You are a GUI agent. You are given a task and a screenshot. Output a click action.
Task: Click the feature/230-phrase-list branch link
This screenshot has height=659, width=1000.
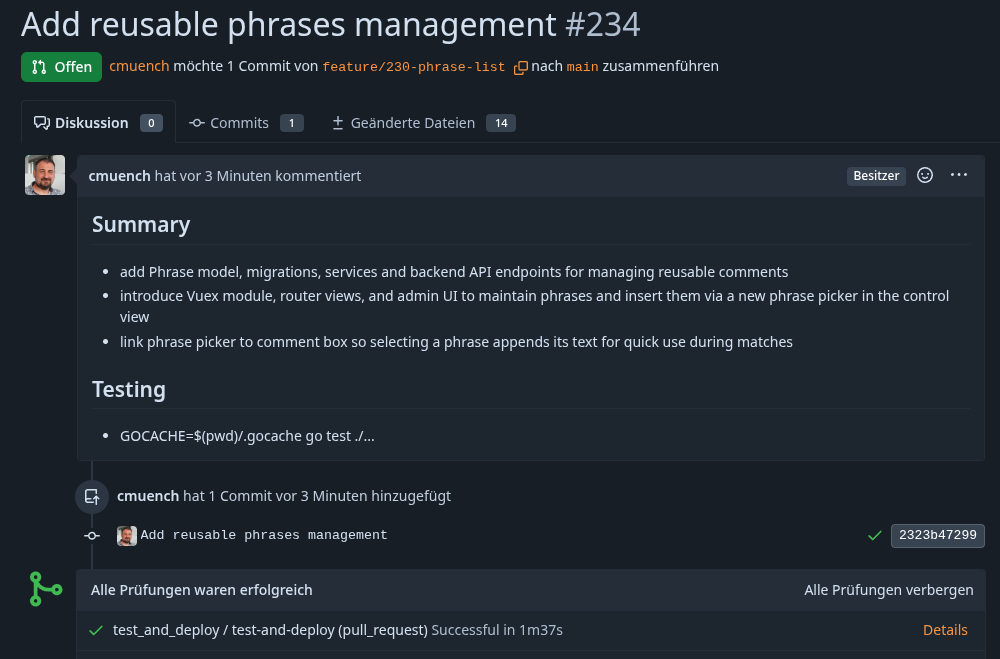(413, 67)
